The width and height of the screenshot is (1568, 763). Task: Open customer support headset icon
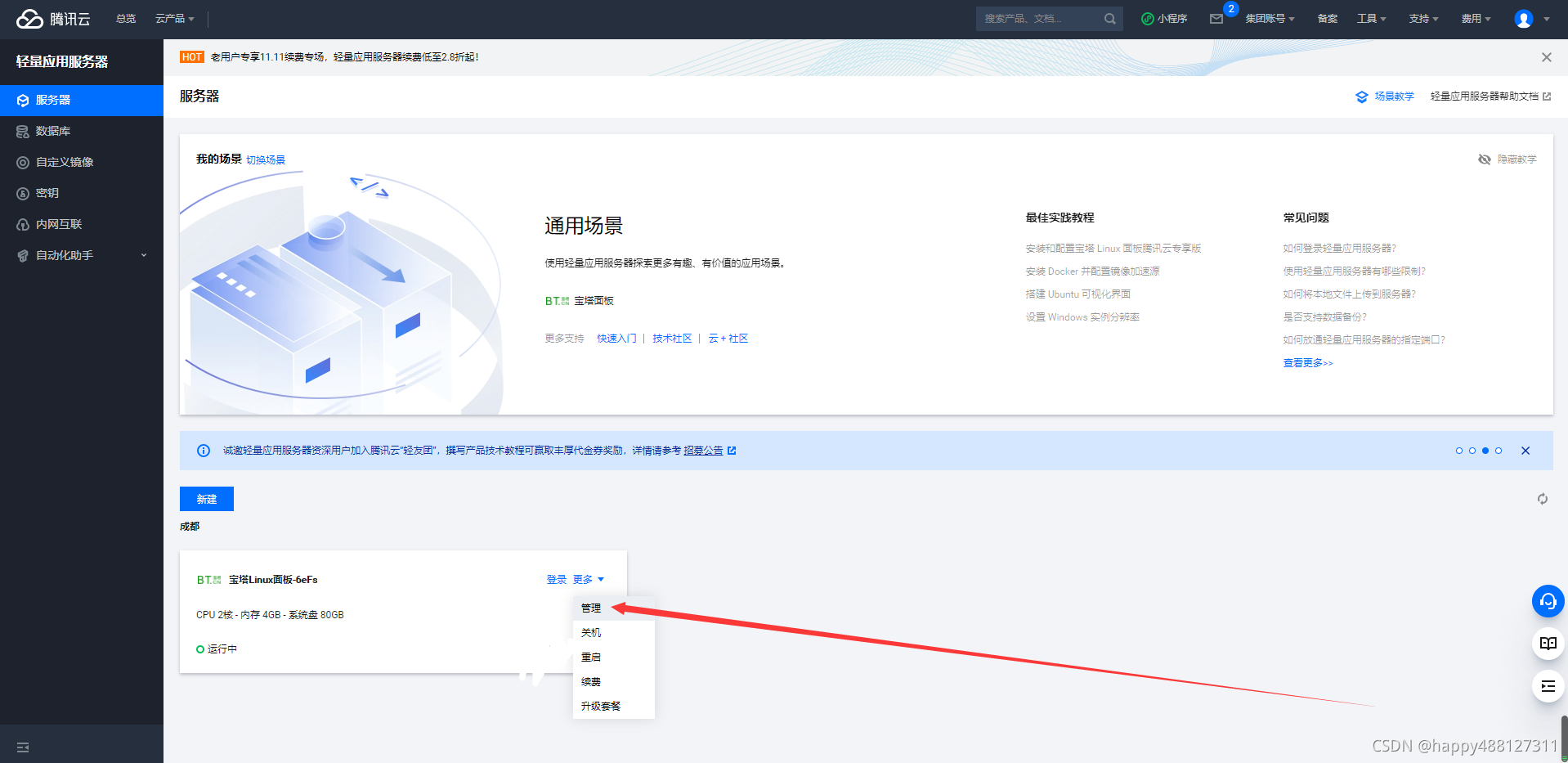[1548, 601]
